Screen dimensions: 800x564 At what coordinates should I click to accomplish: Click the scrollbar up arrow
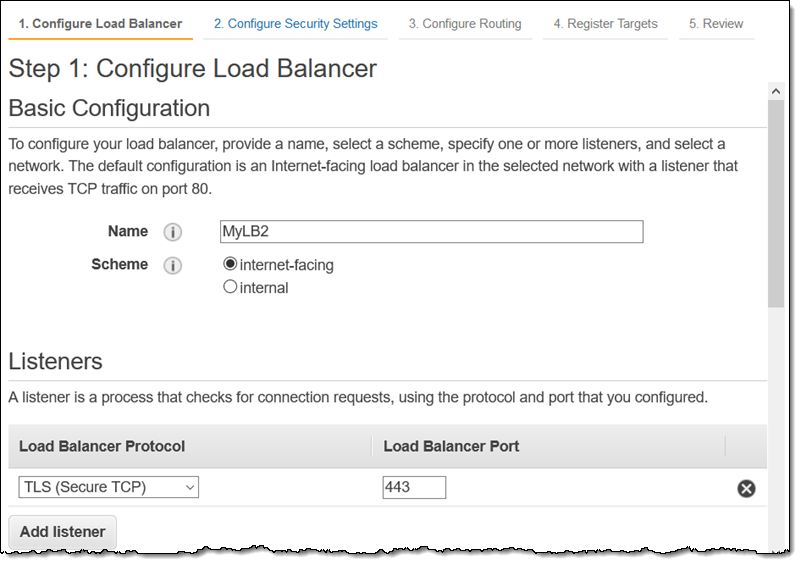click(775, 91)
